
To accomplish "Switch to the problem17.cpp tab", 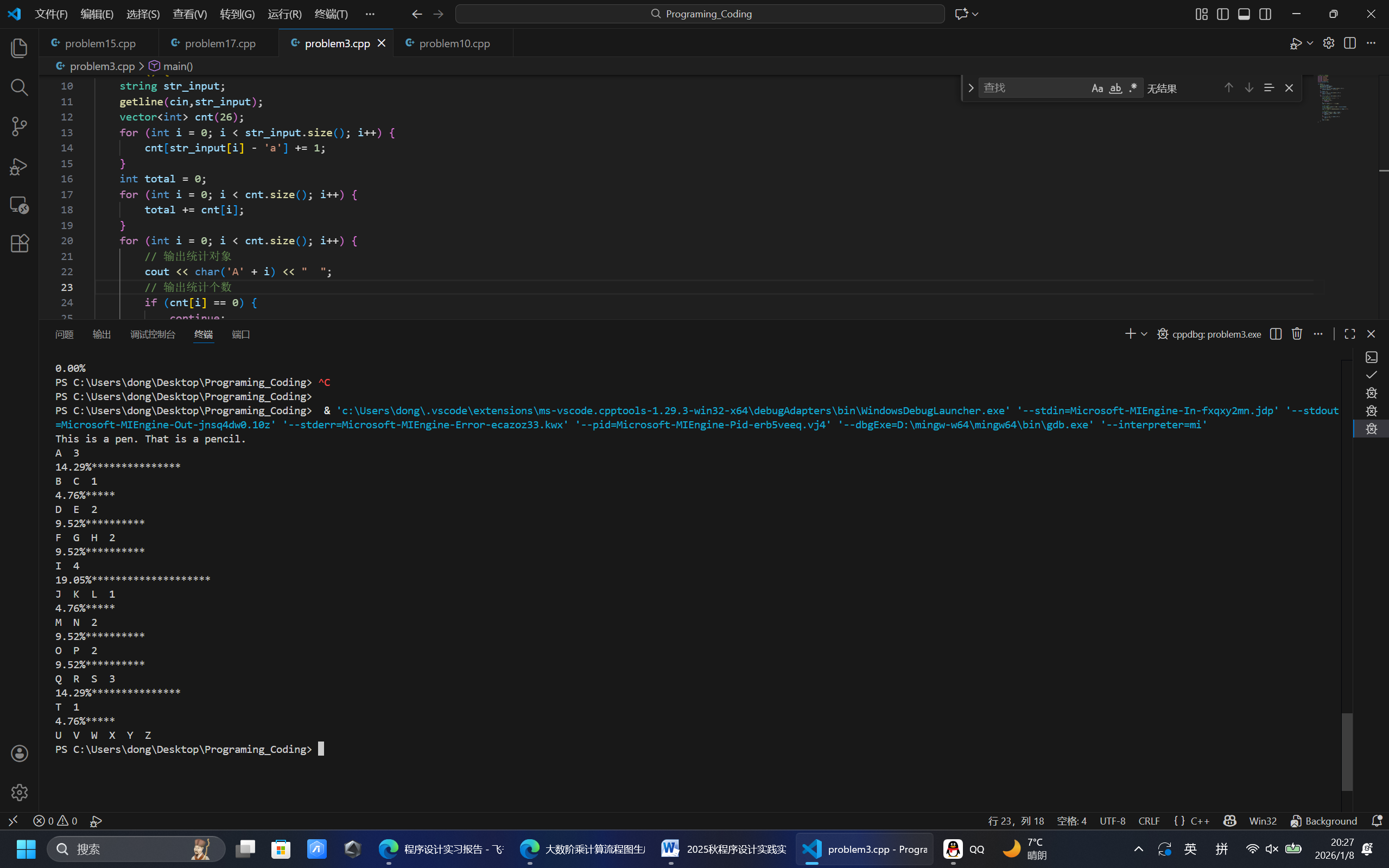I will pos(220,43).
